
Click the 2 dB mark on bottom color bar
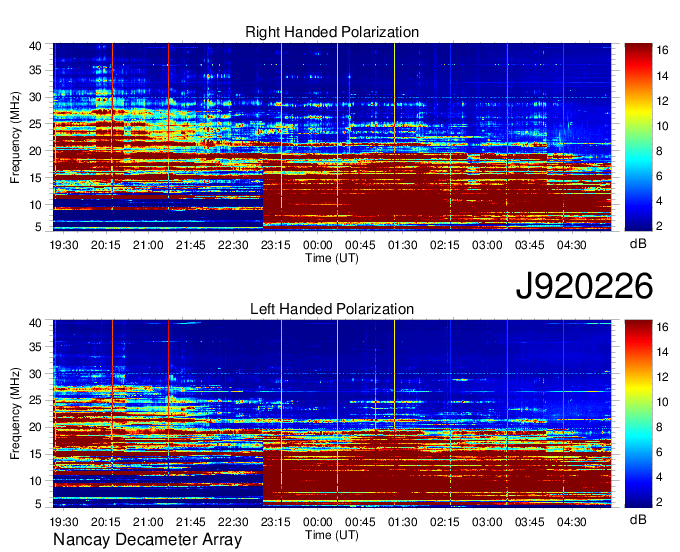659,502
